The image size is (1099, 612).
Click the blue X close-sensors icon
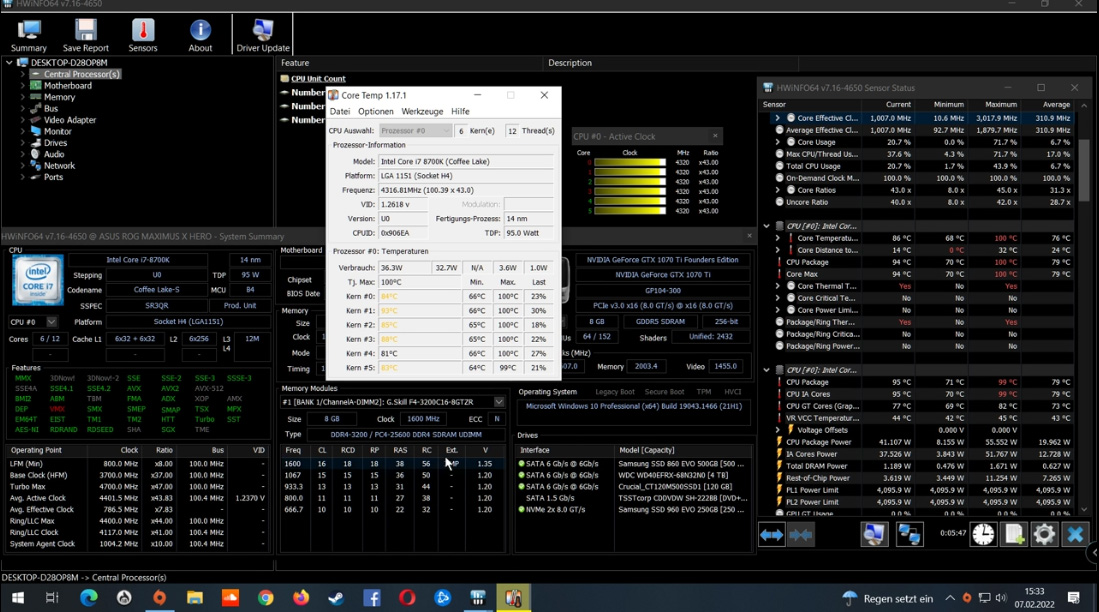[1075, 535]
